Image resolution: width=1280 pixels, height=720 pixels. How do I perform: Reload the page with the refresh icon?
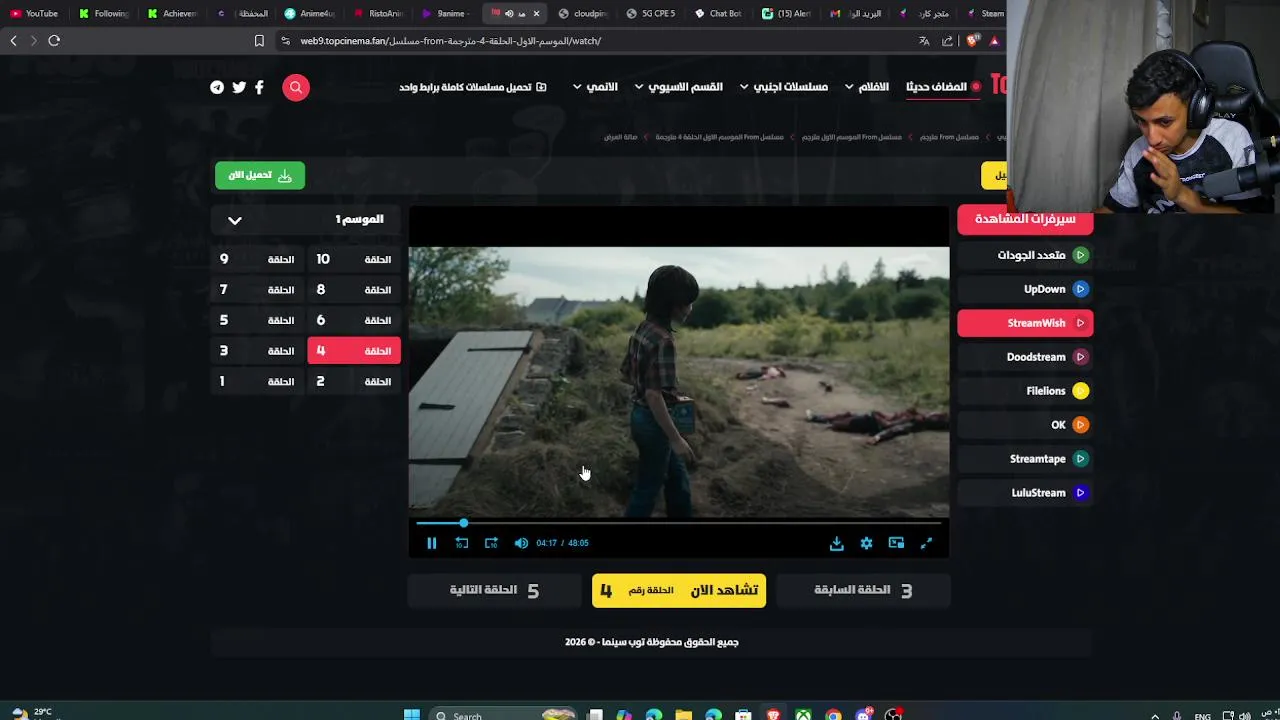click(x=54, y=41)
